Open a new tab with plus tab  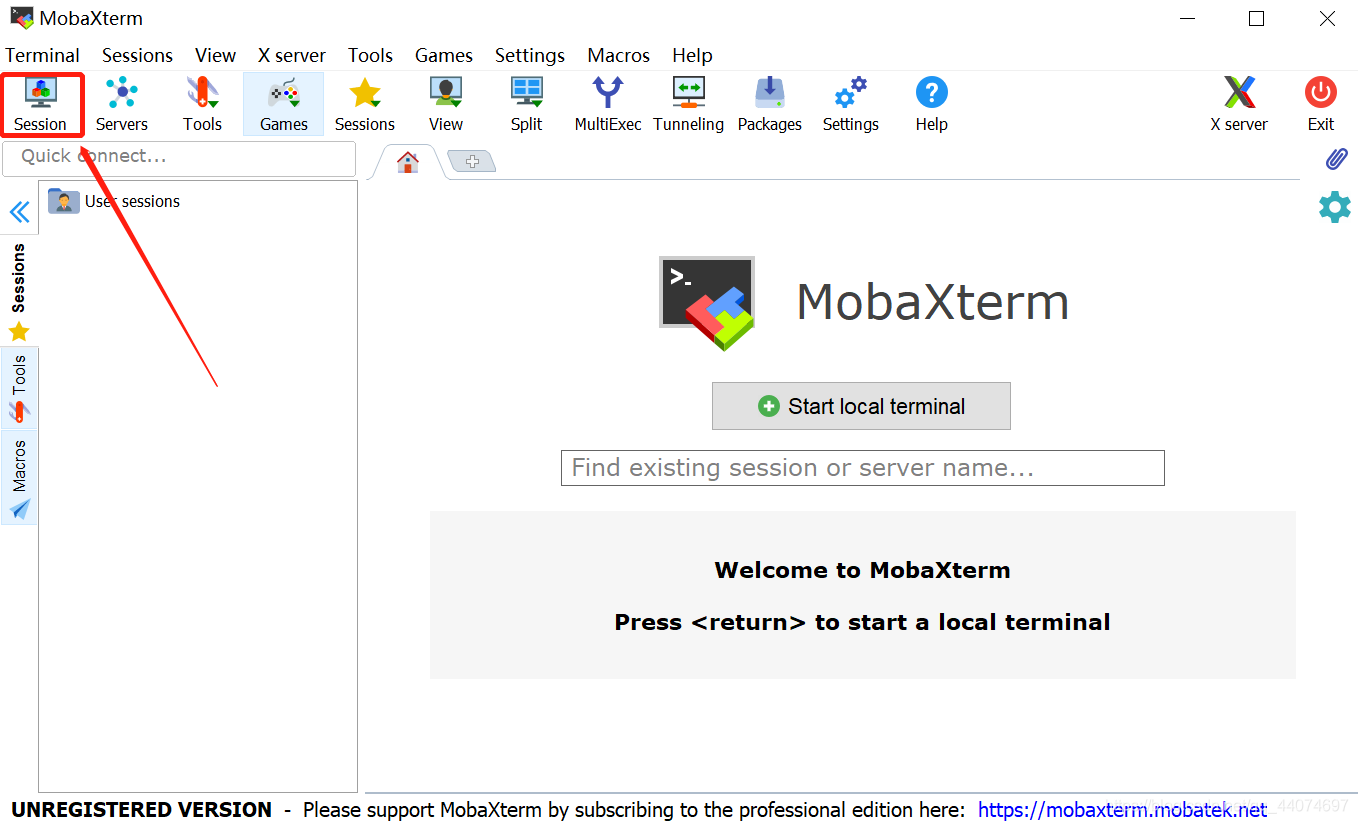point(472,161)
